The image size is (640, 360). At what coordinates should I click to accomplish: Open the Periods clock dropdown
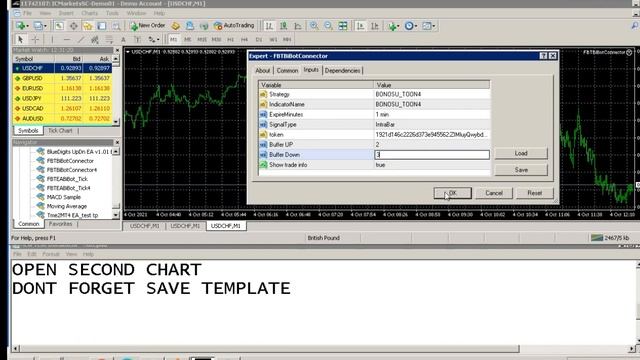[x=411, y=26]
